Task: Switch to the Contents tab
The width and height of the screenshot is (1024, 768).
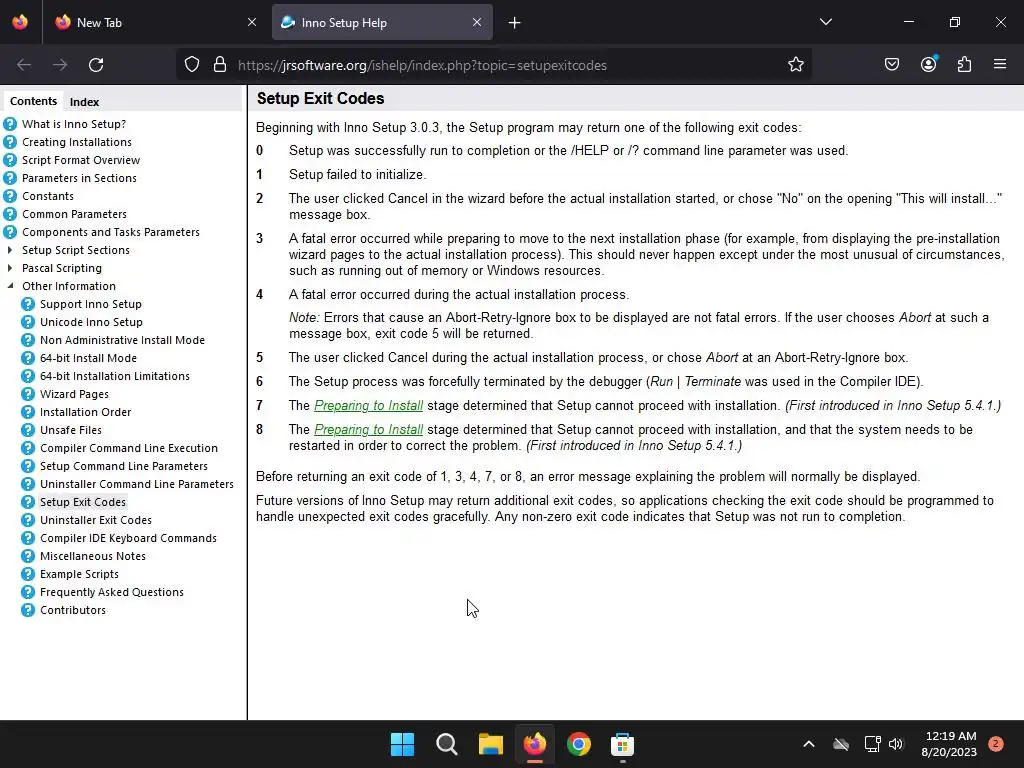Action: tap(33, 101)
